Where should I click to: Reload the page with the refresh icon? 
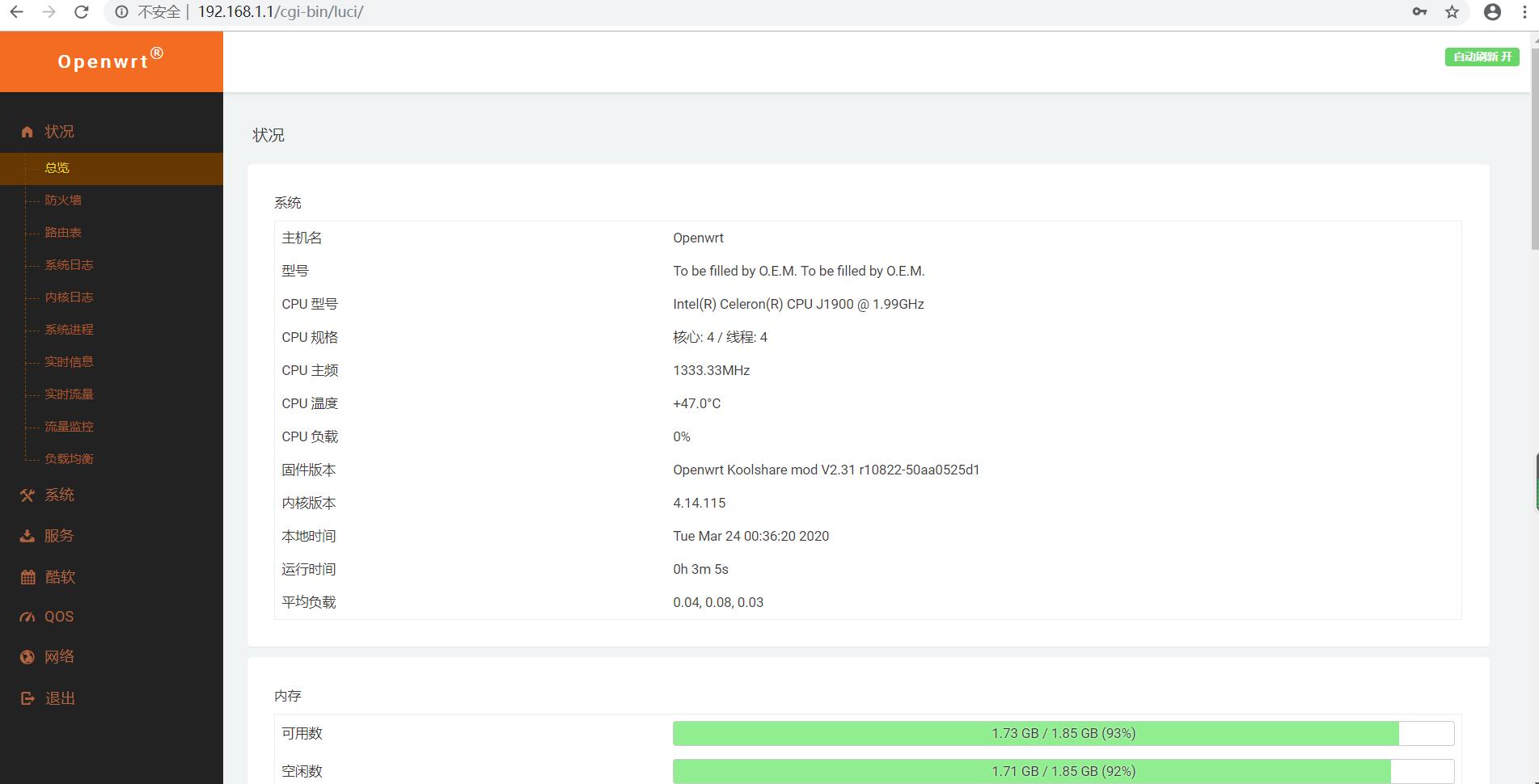tap(81, 12)
